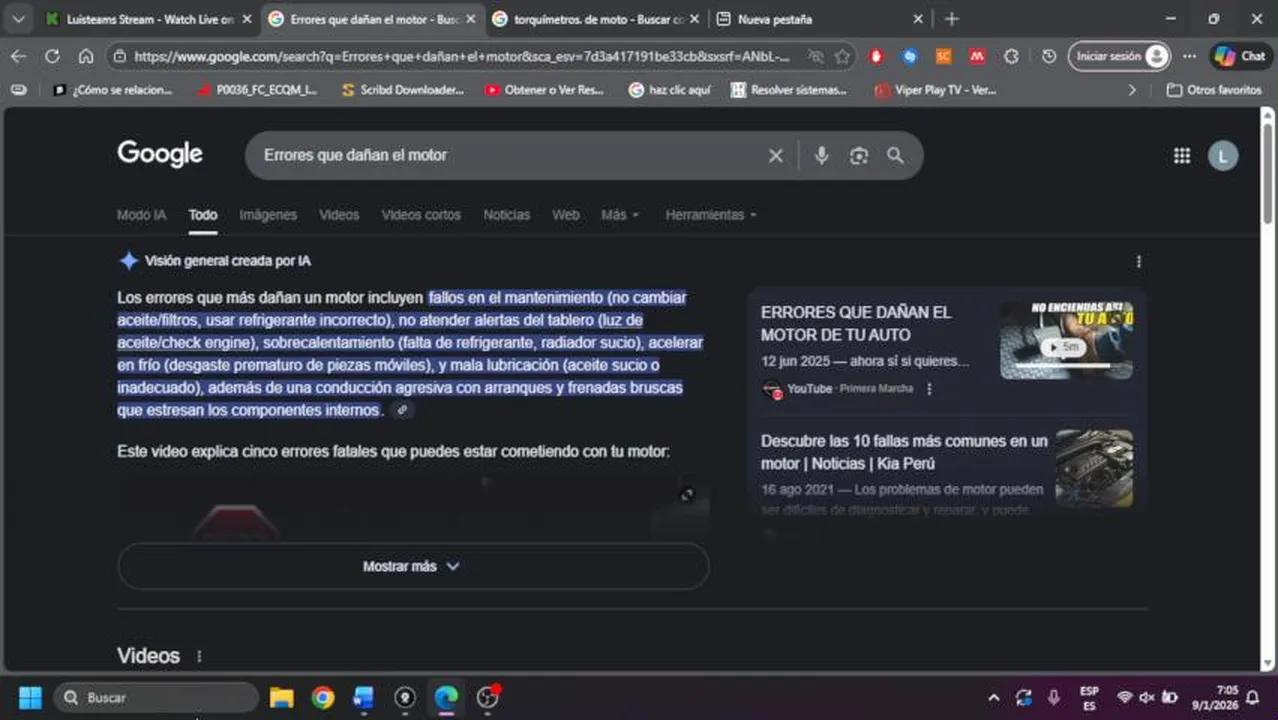Open the Copilot Chat button
1278x720 pixels.
[x=1240, y=57]
